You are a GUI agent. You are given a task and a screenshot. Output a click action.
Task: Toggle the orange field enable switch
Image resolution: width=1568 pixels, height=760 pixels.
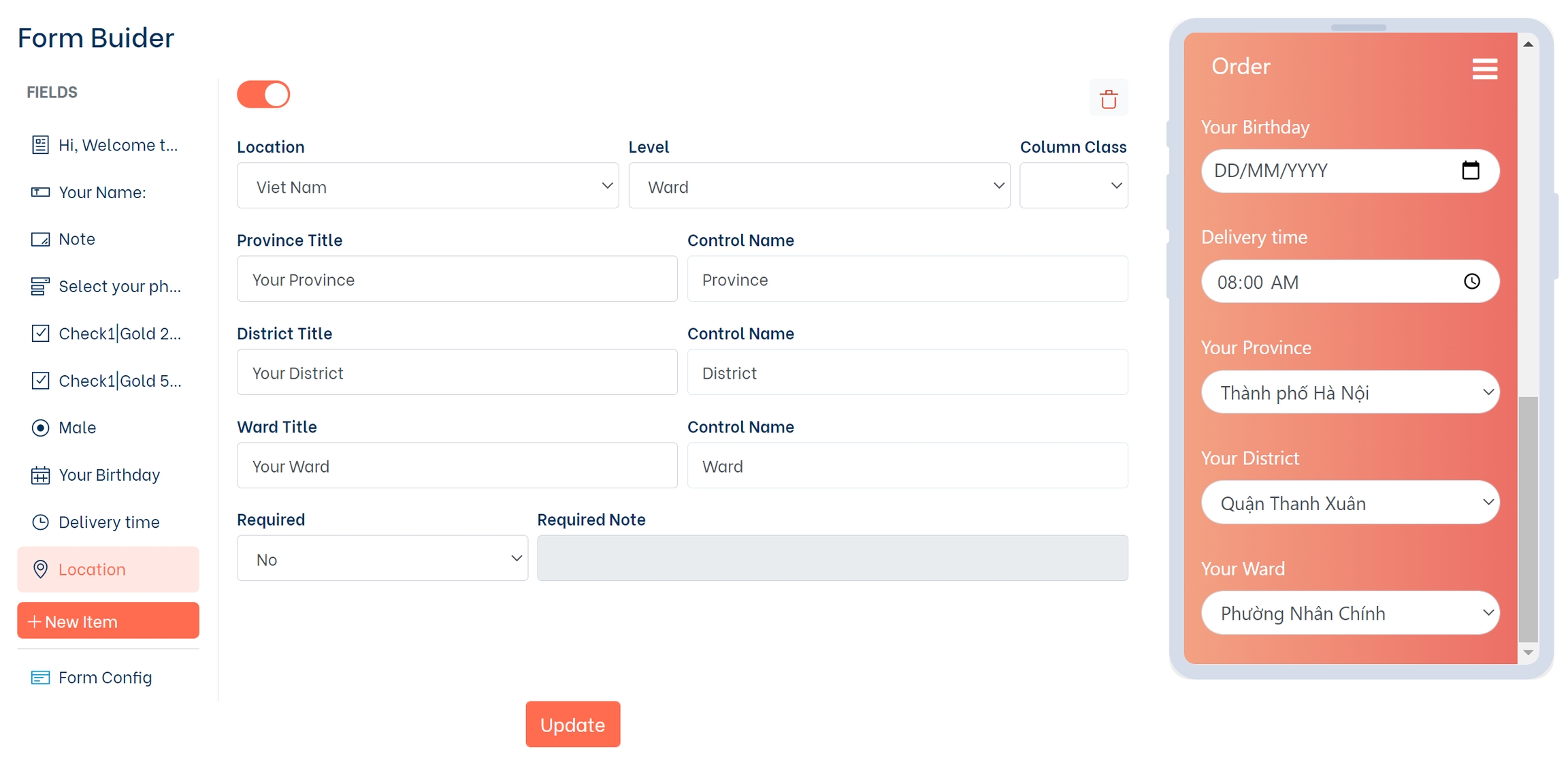coord(263,95)
